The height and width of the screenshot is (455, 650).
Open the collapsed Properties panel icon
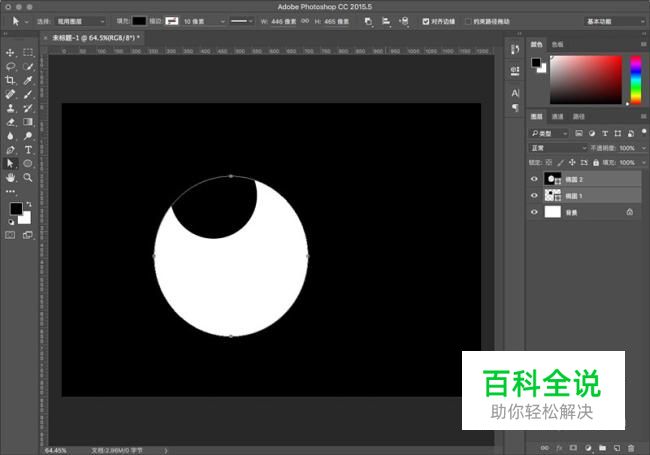[515, 70]
